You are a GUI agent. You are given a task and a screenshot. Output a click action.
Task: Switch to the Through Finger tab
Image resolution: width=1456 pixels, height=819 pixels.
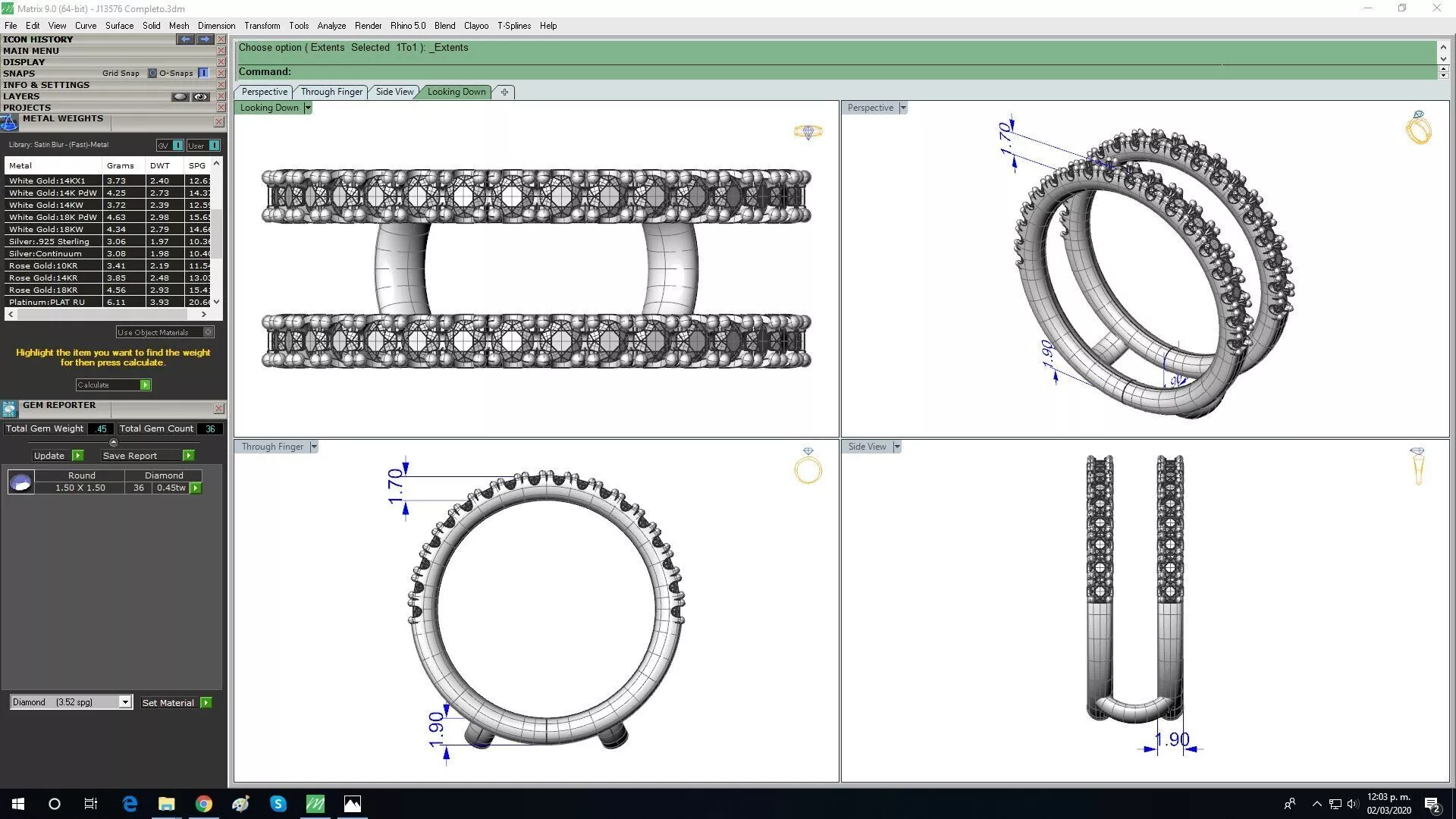click(x=331, y=92)
